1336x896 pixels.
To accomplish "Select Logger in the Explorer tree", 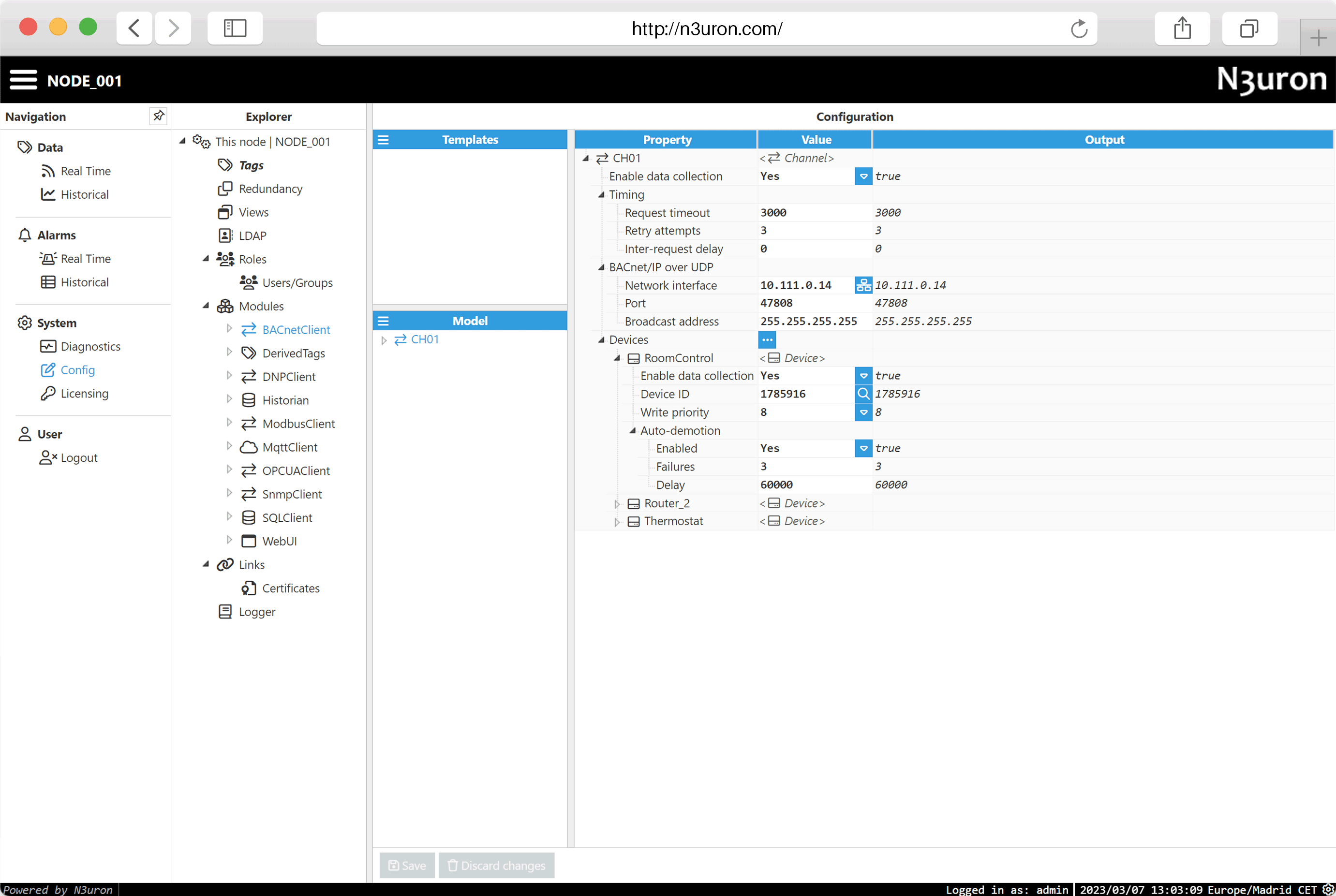I will pos(247,611).
